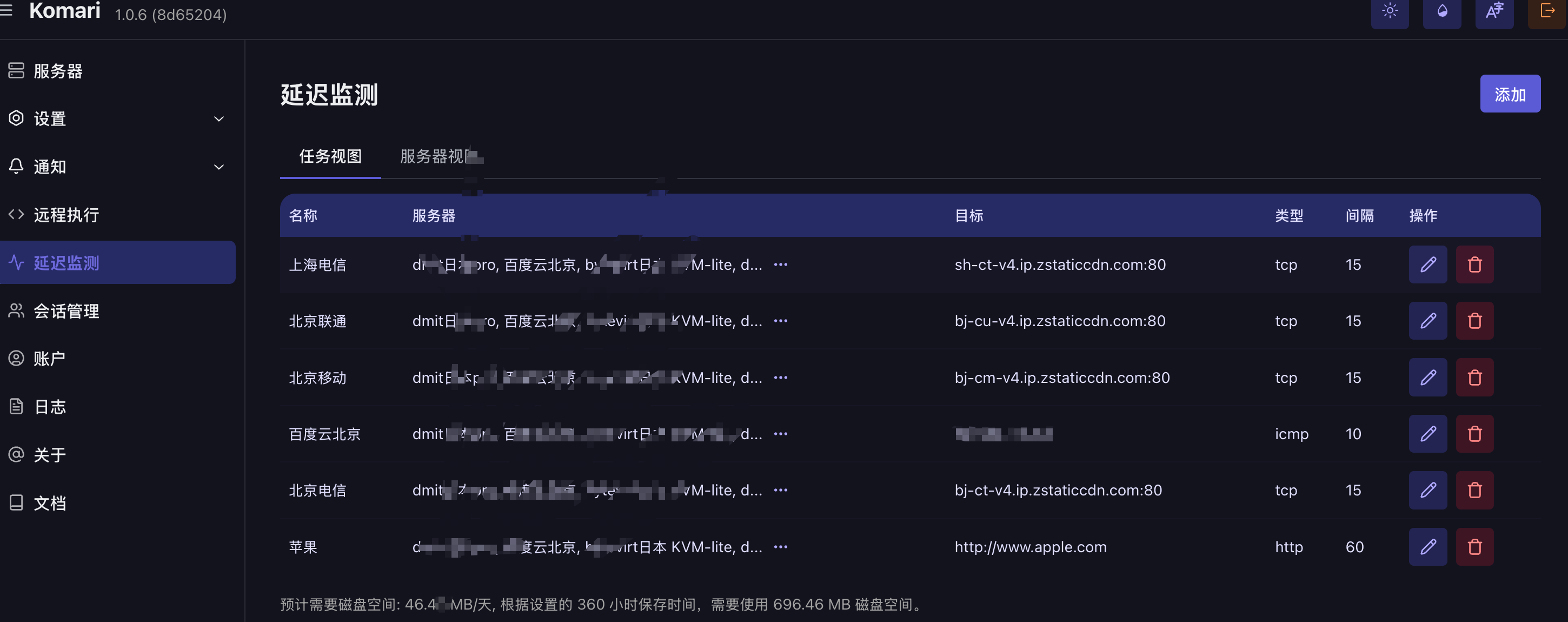
Task: Toggle the light/dark theme sun icon
Action: click(x=1389, y=11)
